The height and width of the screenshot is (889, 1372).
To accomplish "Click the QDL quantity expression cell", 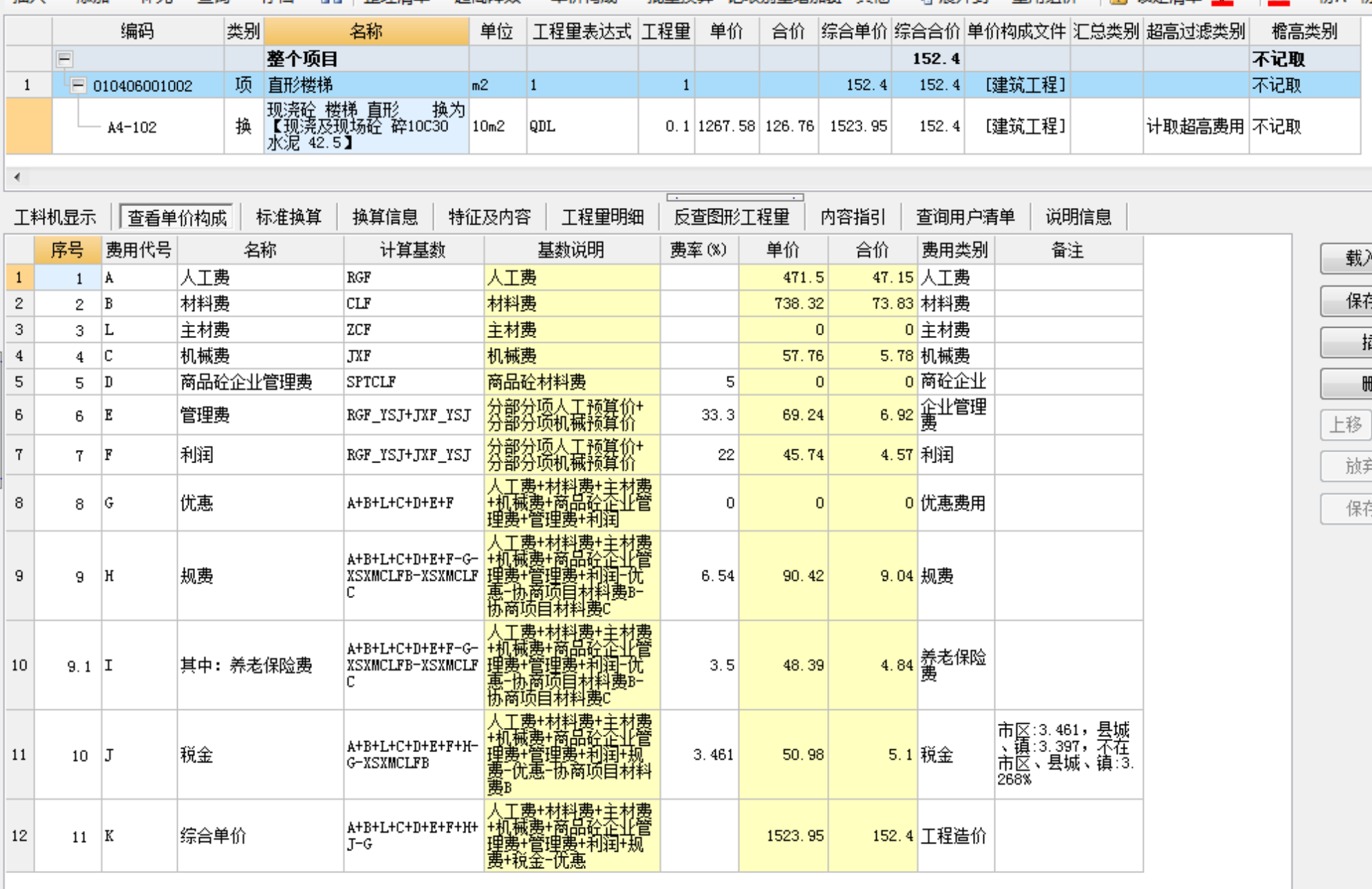I will click(x=582, y=126).
